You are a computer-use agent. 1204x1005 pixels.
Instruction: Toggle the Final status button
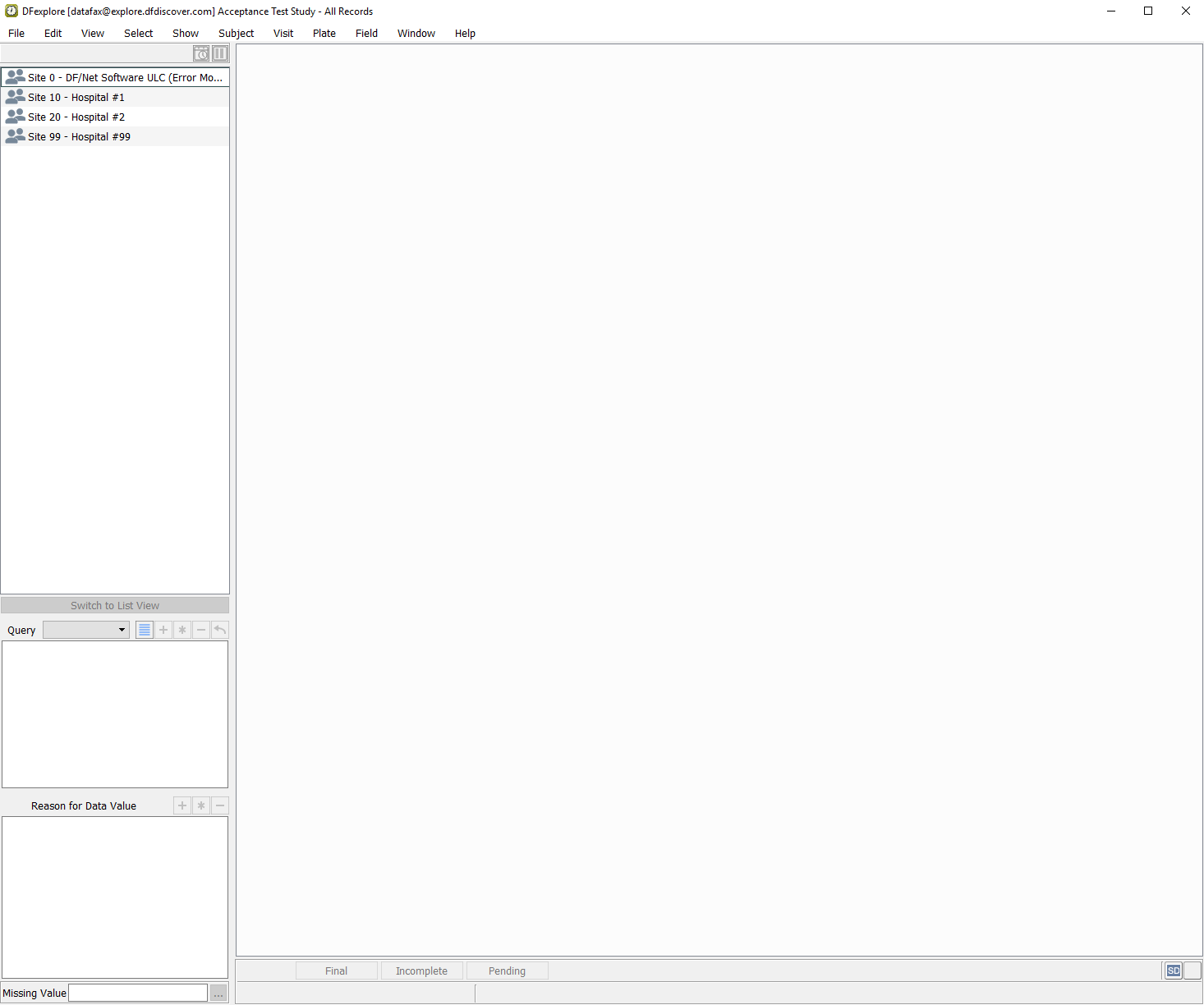pyautogui.click(x=336, y=971)
